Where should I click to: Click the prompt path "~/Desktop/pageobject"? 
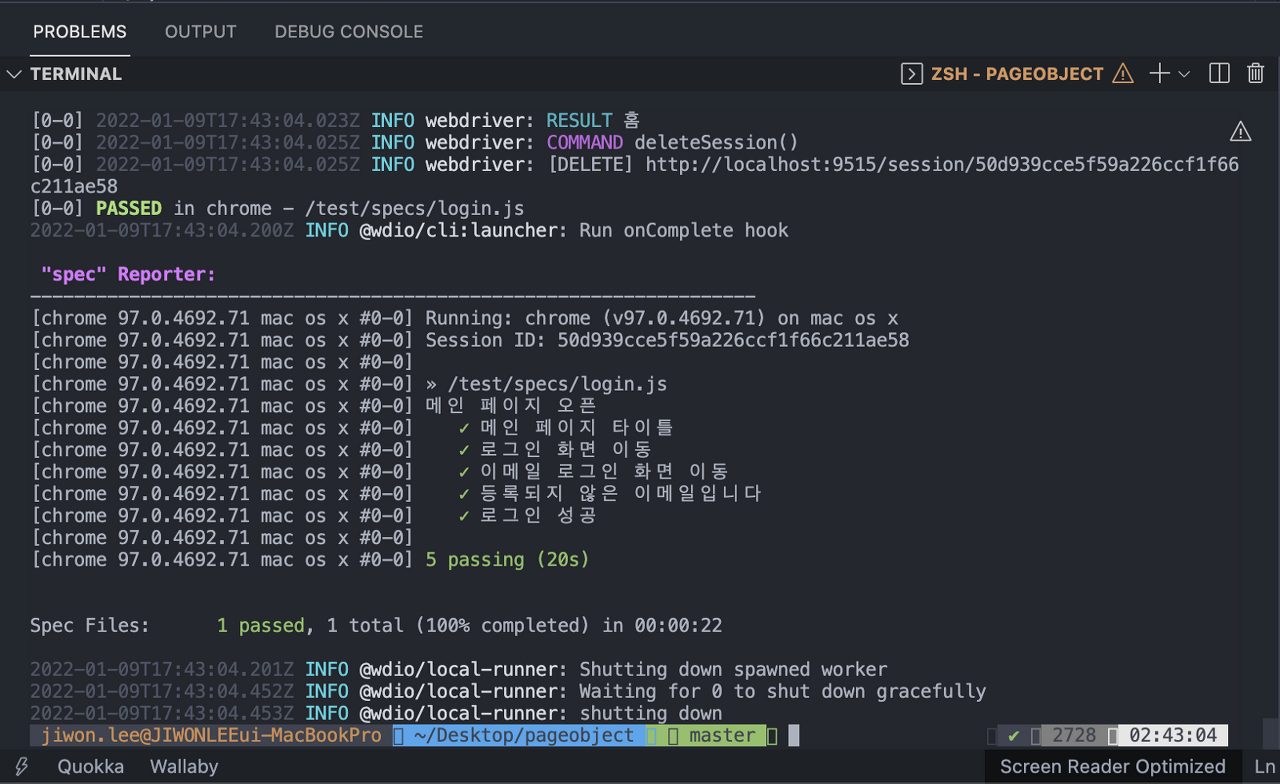click(x=524, y=736)
